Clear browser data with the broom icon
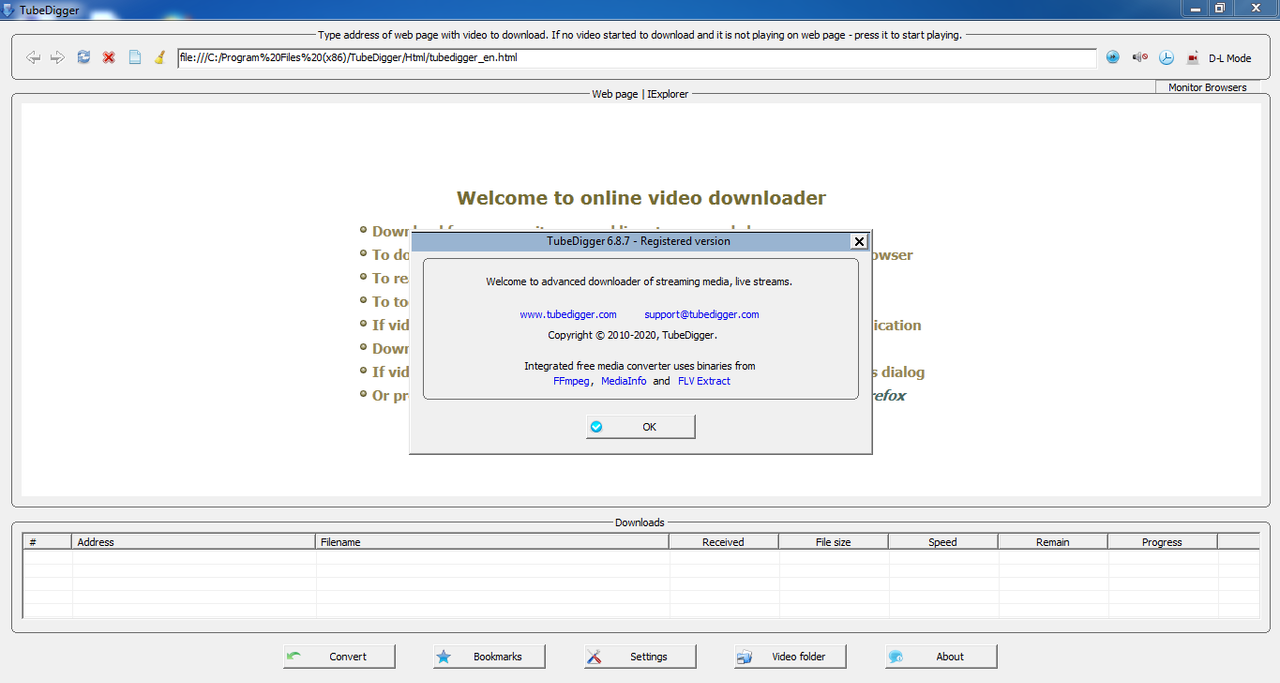Screen dimensions: 1280x683 point(159,58)
